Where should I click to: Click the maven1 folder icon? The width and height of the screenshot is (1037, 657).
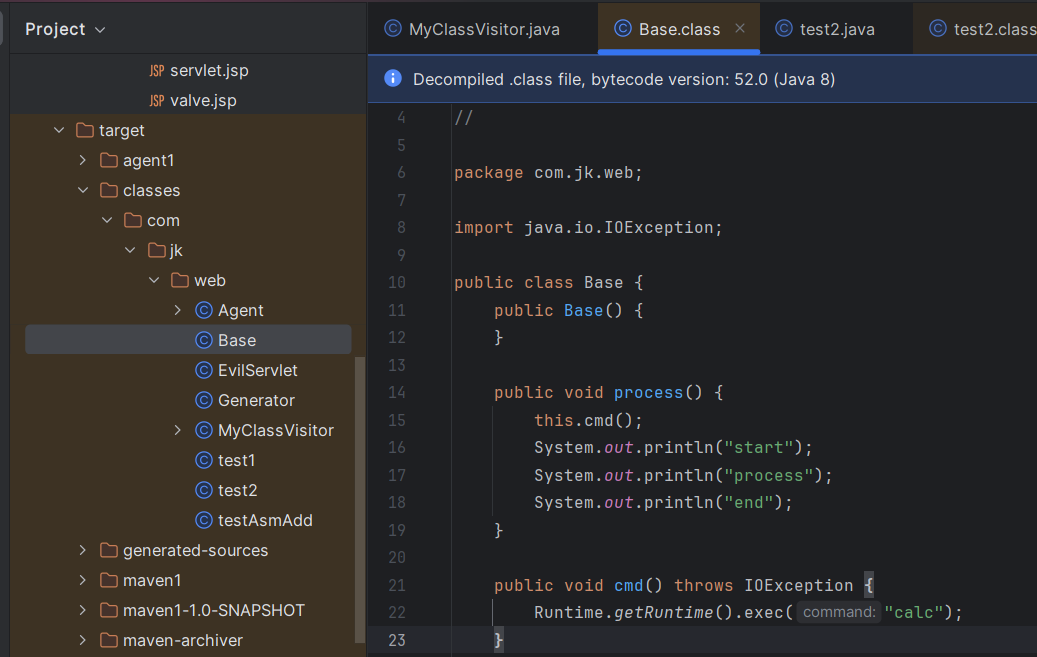tap(108, 580)
